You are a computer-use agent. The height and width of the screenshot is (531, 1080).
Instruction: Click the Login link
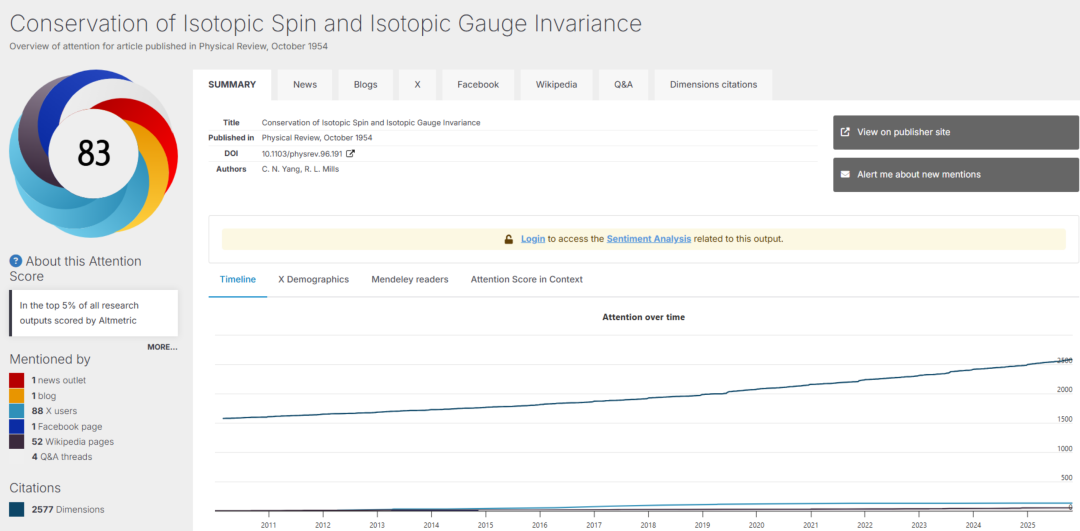point(533,239)
